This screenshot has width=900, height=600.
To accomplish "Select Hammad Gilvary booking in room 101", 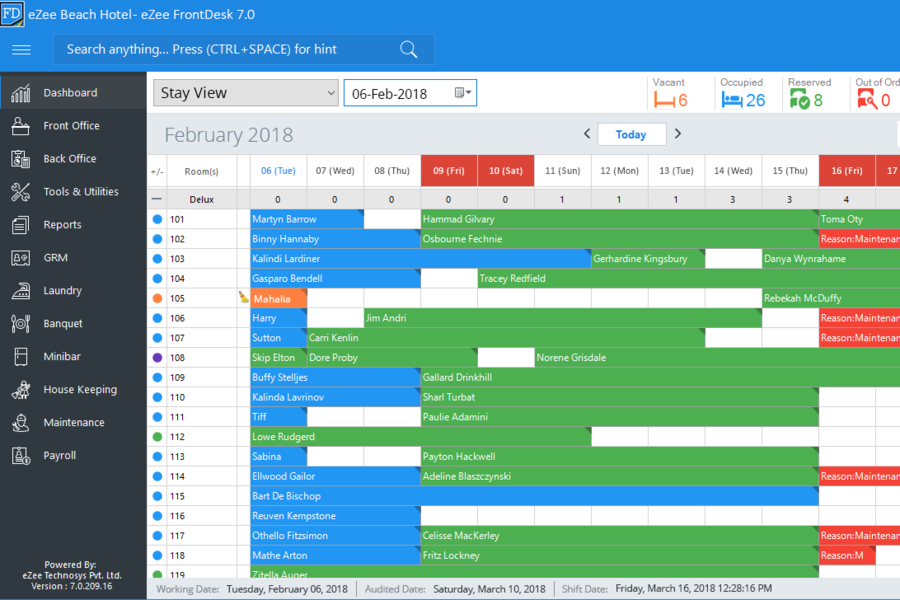I will click(617, 219).
